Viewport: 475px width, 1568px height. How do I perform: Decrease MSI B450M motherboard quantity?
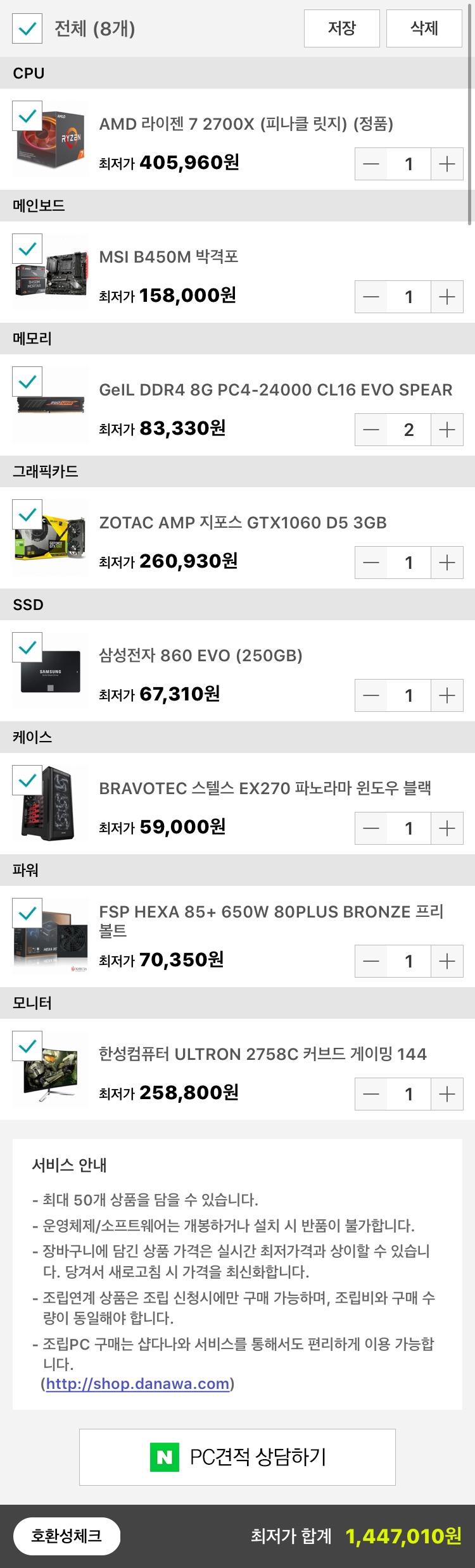[371, 297]
